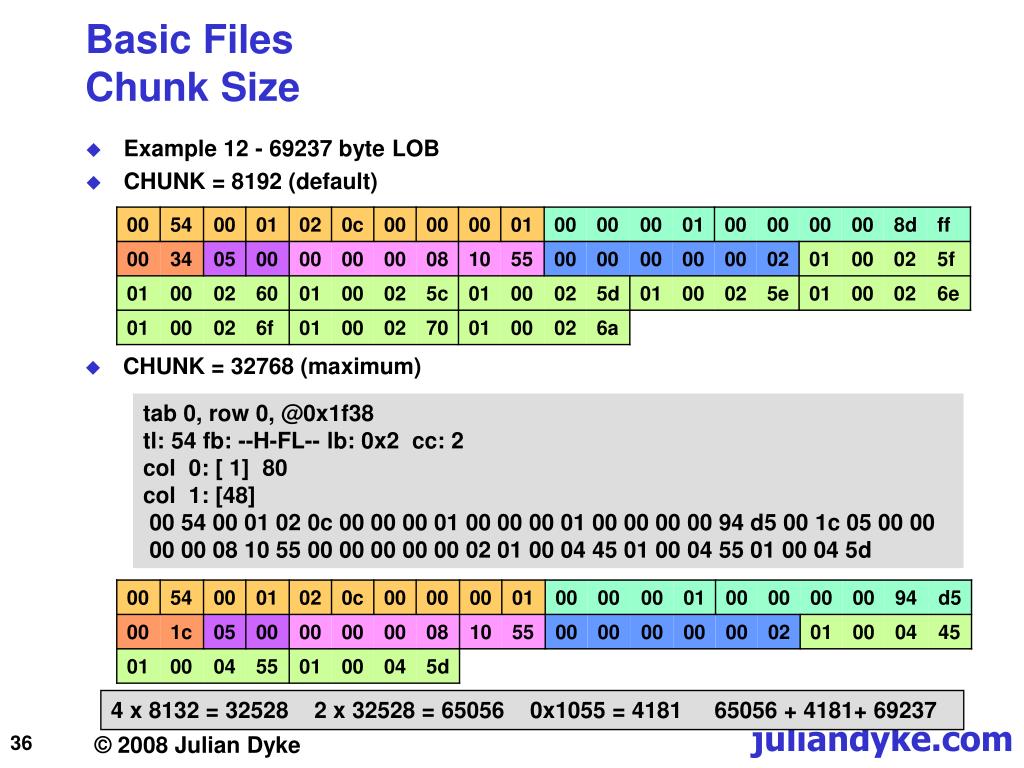Click the '94' cell in the bottom table

point(905,598)
